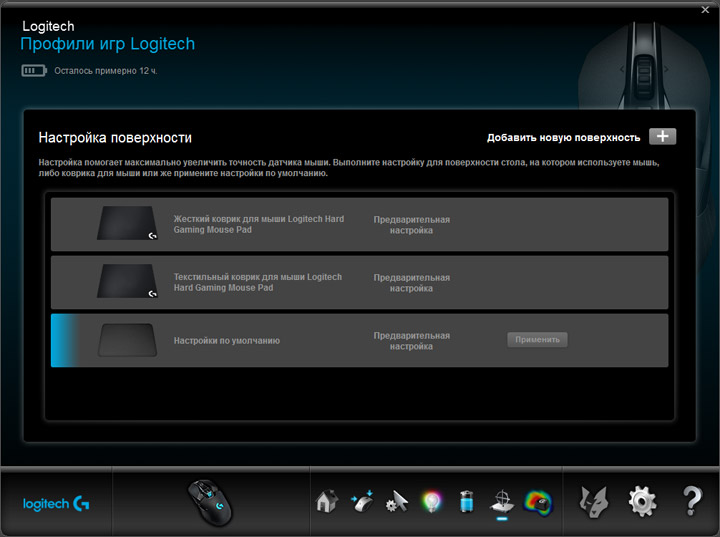720x537 pixels.
Task: Click the 'Настройка поверхности' heading
Action: [x=115, y=137]
